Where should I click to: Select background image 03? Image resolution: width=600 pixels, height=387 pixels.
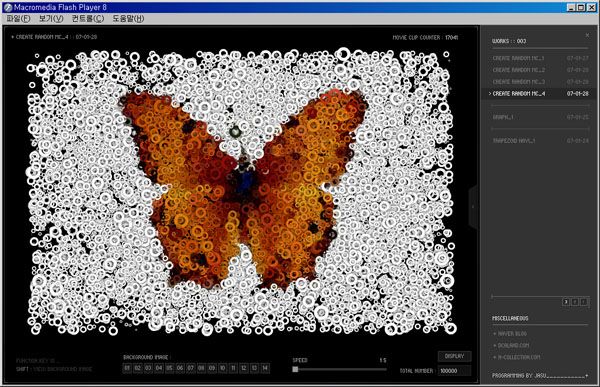pos(148,368)
